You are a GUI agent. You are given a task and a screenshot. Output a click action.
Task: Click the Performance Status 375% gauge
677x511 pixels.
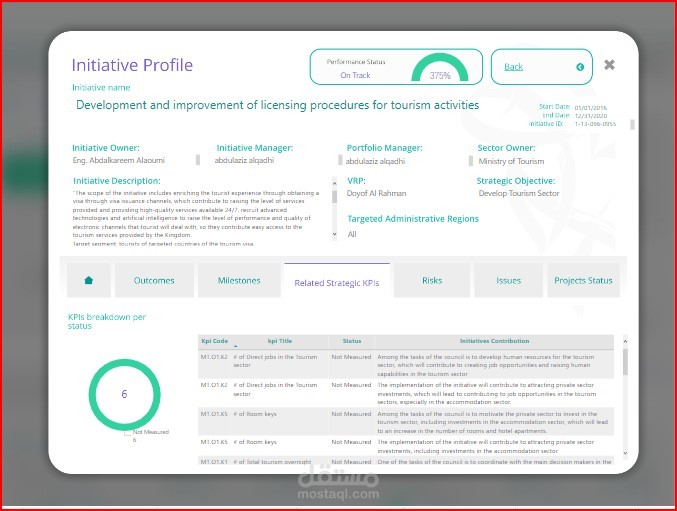tap(440, 68)
